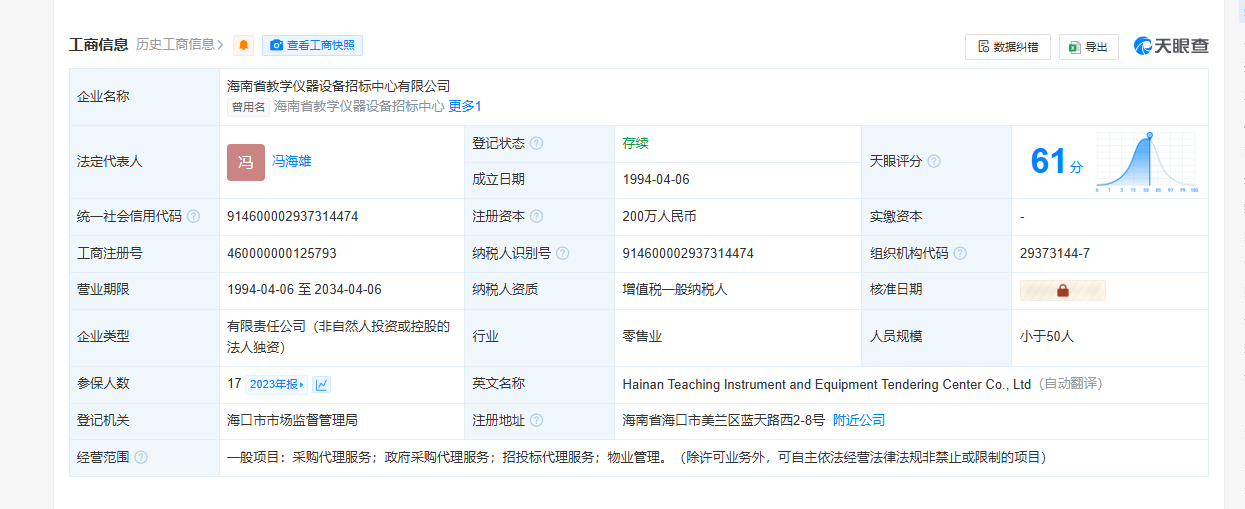
Task: Click 增值税一般纳税人 value
Action: [675, 290]
